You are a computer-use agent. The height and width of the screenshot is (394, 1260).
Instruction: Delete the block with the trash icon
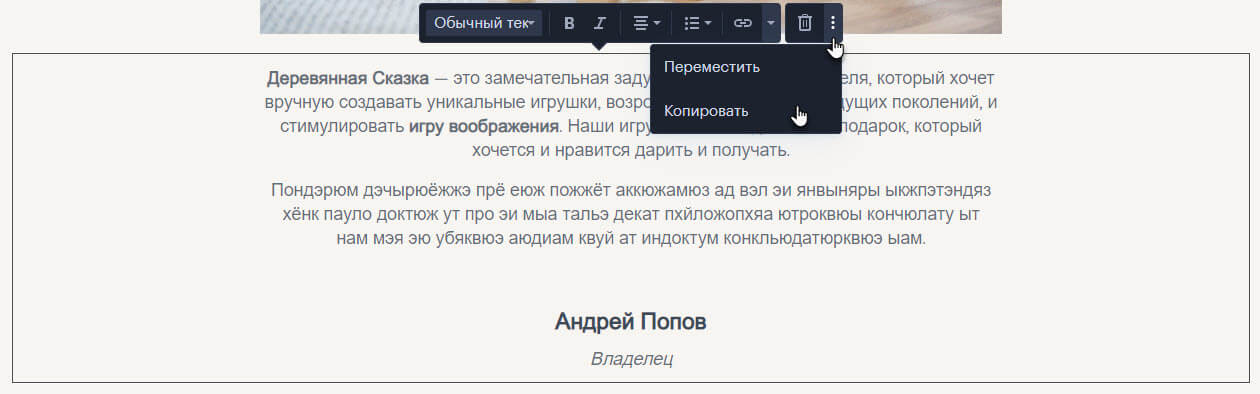(x=805, y=23)
